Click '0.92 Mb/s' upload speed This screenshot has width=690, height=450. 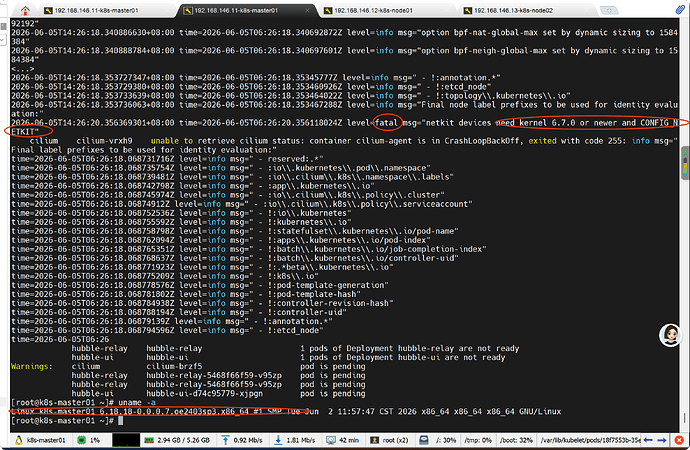click(x=248, y=440)
